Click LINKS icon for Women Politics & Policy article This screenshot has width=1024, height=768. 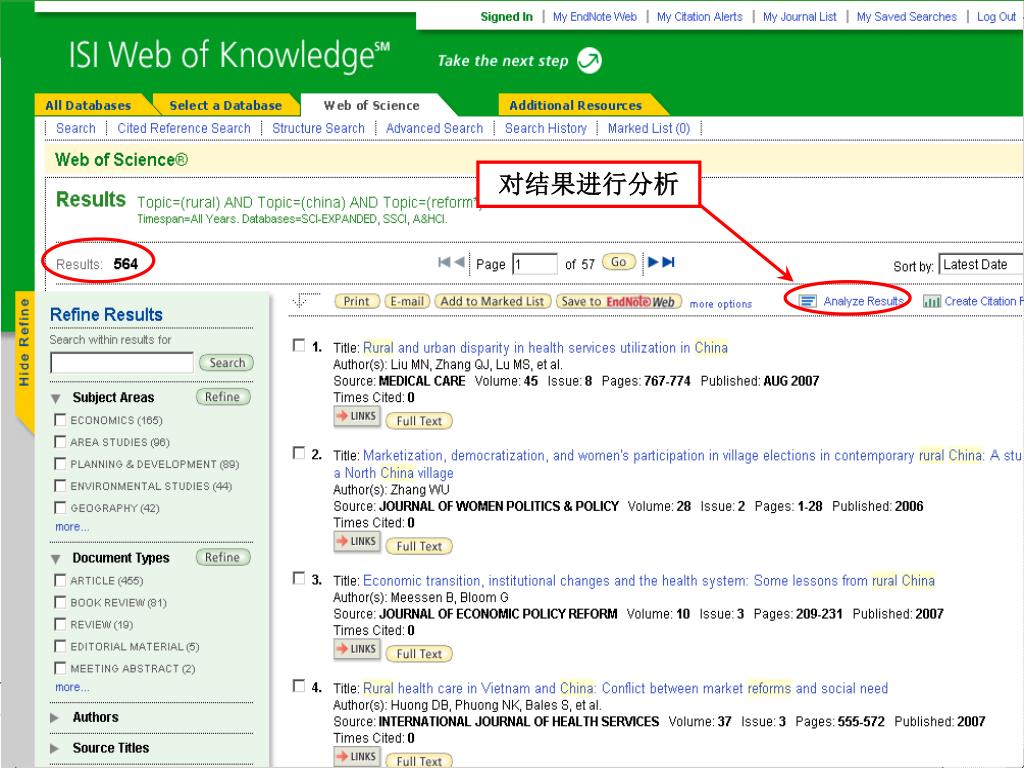click(x=357, y=541)
